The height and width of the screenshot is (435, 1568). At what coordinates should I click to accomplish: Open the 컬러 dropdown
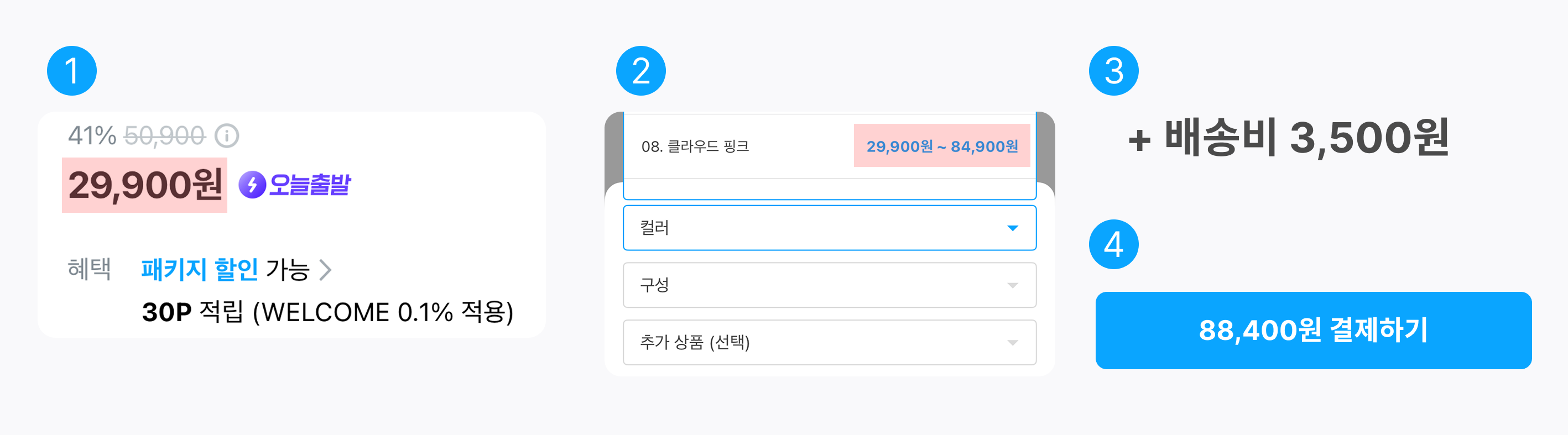pyautogui.click(x=830, y=228)
